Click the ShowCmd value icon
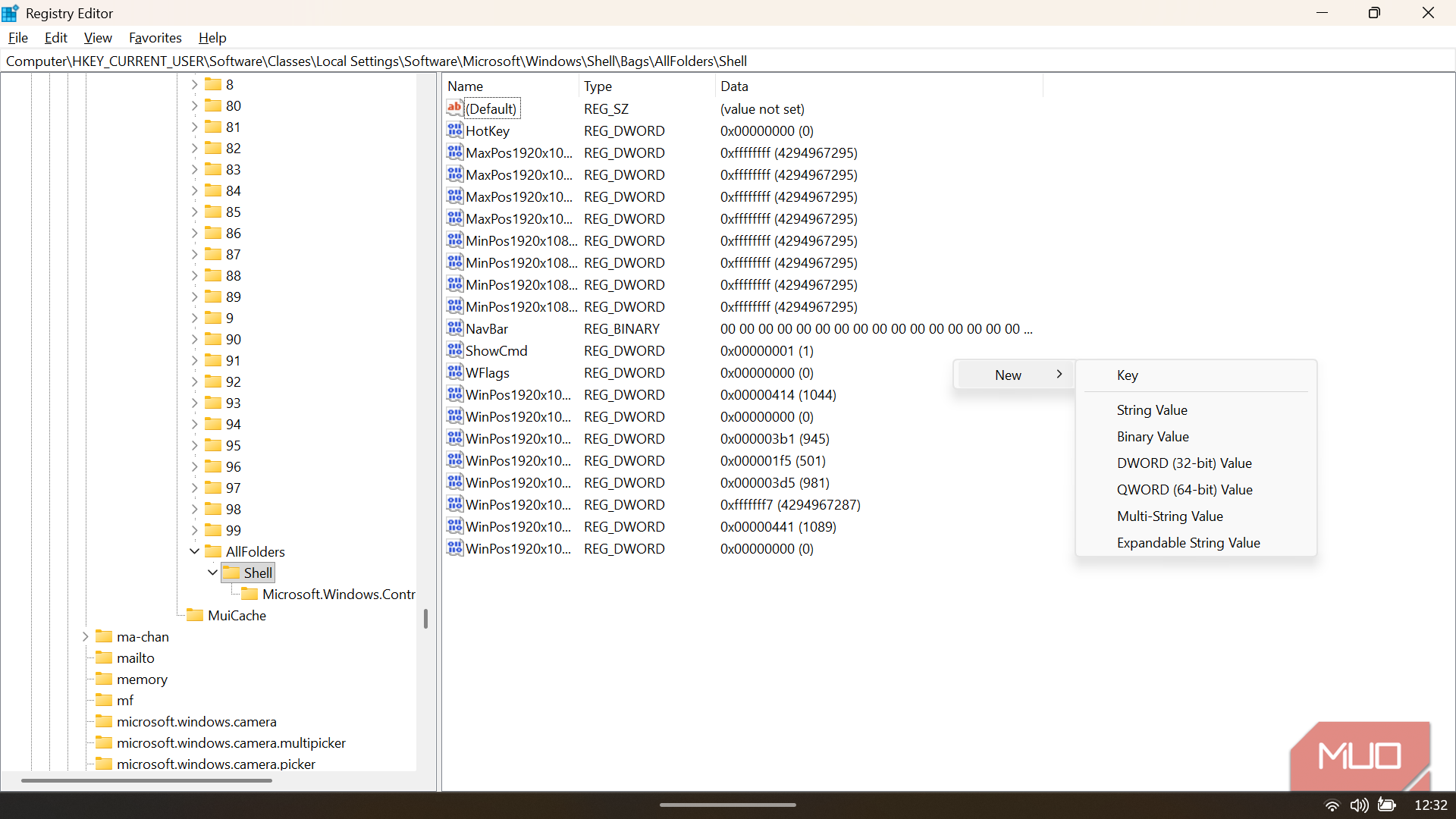 455,350
